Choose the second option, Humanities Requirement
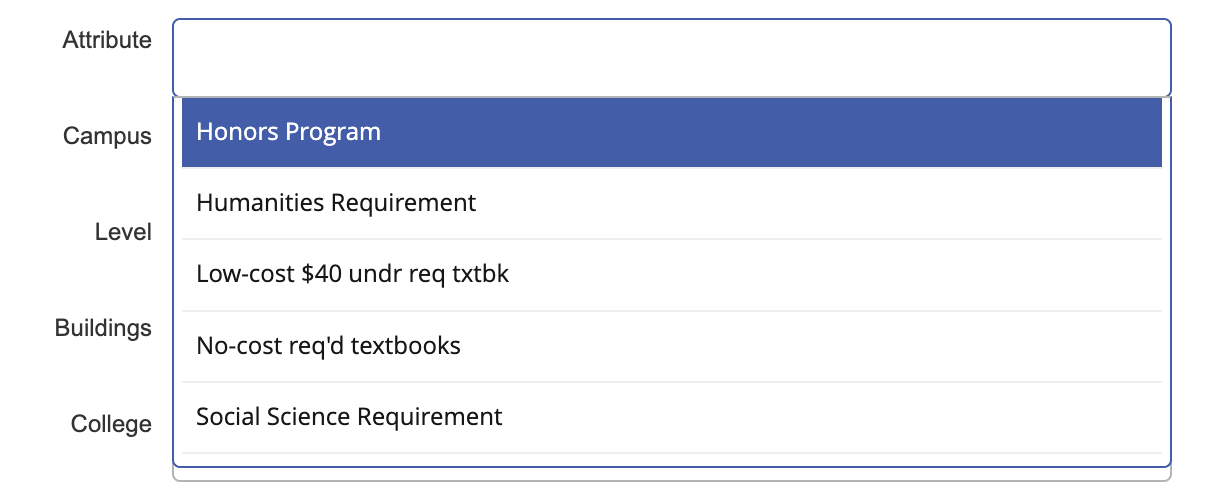The image size is (1224, 496). (x=336, y=203)
